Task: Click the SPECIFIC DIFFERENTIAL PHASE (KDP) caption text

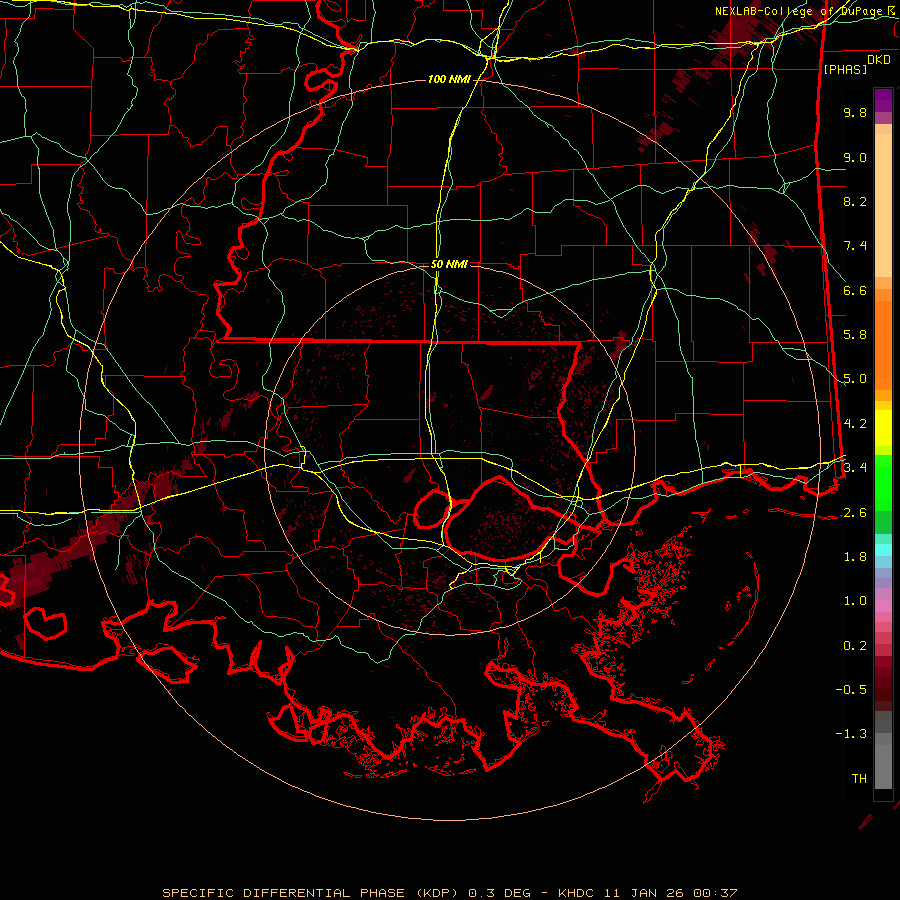Action: (x=312, y=893)
